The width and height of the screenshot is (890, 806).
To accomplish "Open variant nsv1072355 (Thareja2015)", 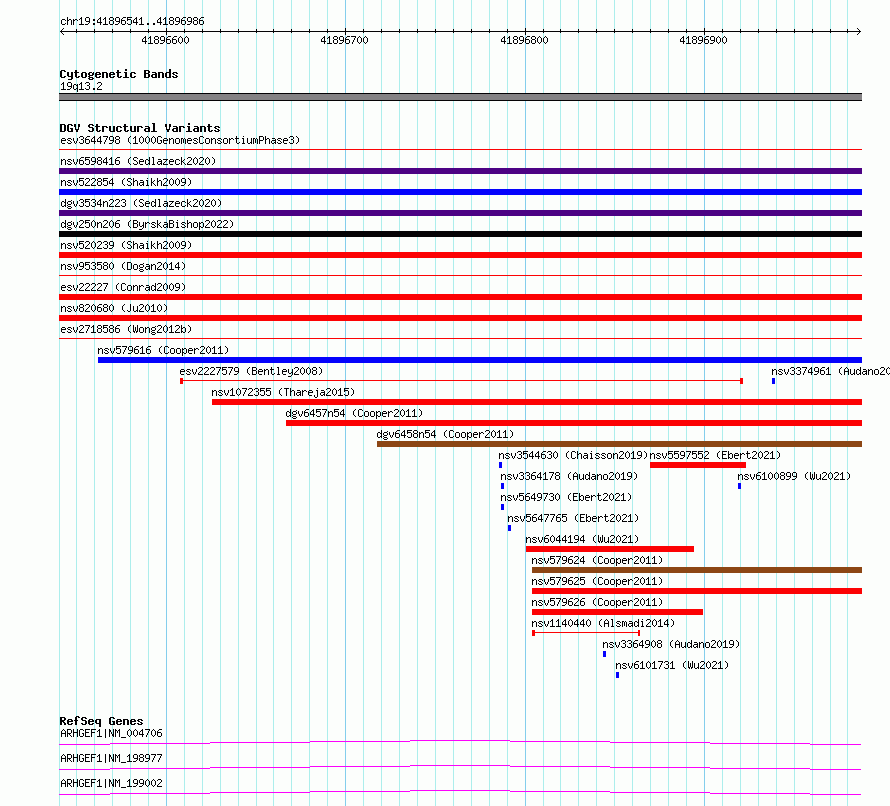I will point(283,392).
